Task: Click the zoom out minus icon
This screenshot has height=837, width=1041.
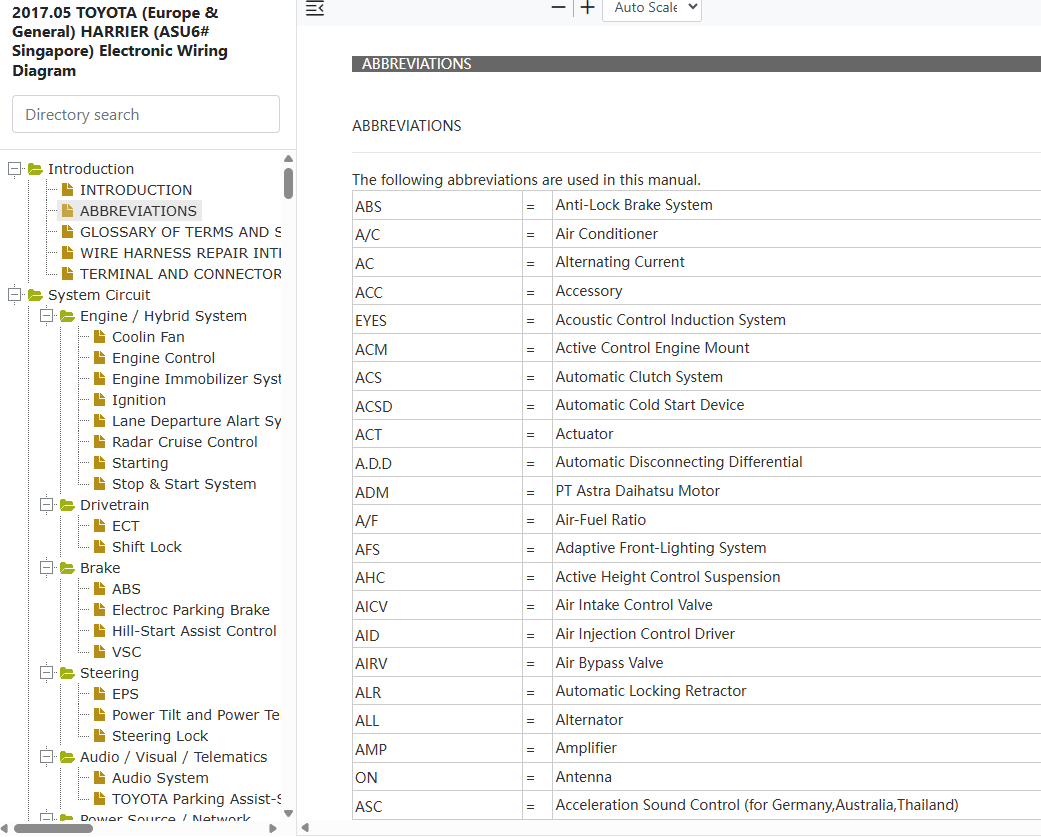Action: tap(558, 7)
